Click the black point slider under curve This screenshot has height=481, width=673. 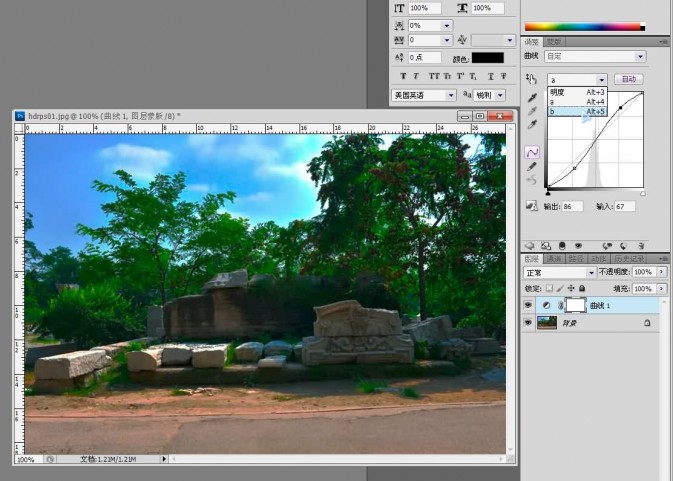point(548,193)
